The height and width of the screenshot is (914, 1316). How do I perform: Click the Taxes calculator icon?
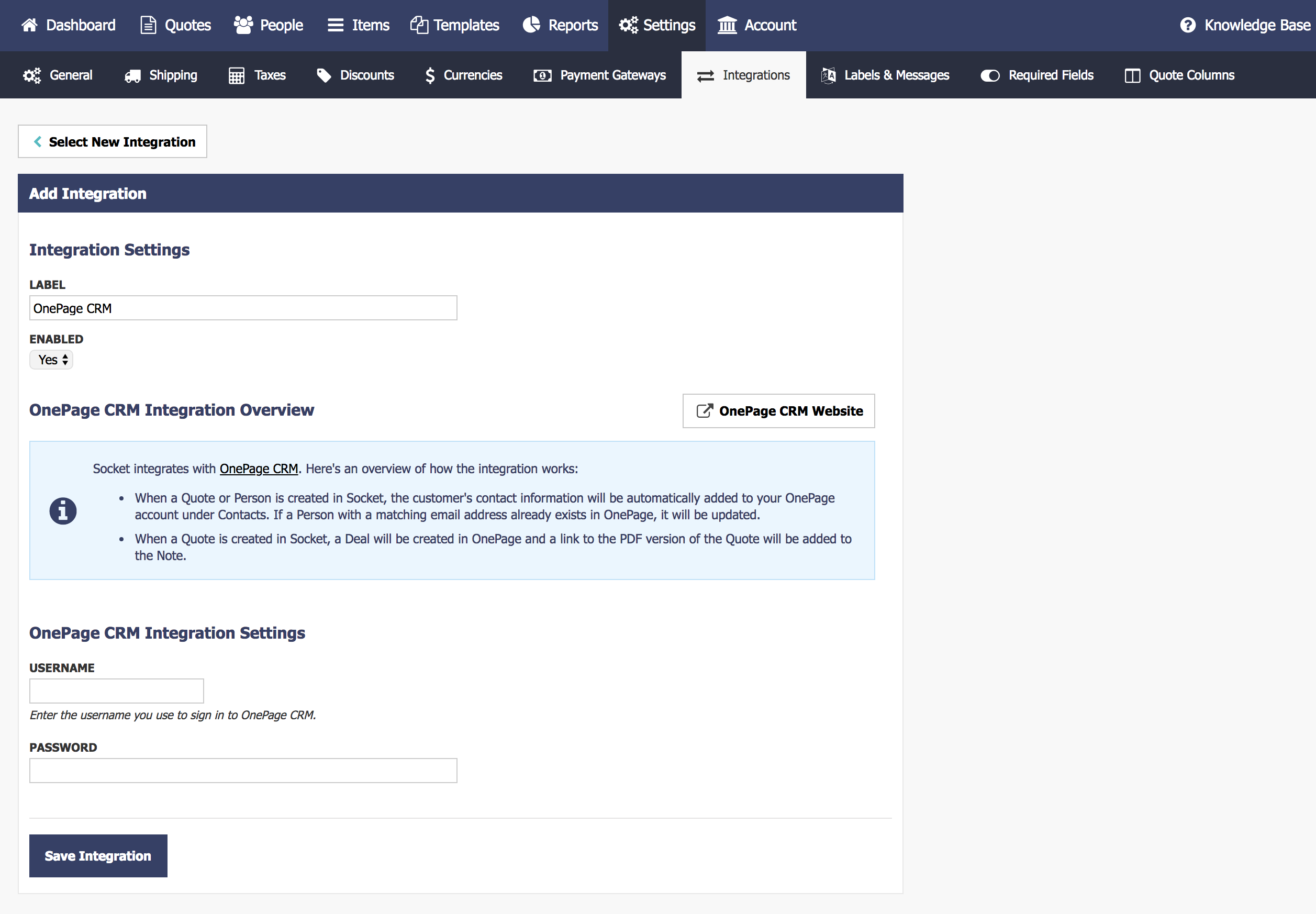click(x=237, y=75)
